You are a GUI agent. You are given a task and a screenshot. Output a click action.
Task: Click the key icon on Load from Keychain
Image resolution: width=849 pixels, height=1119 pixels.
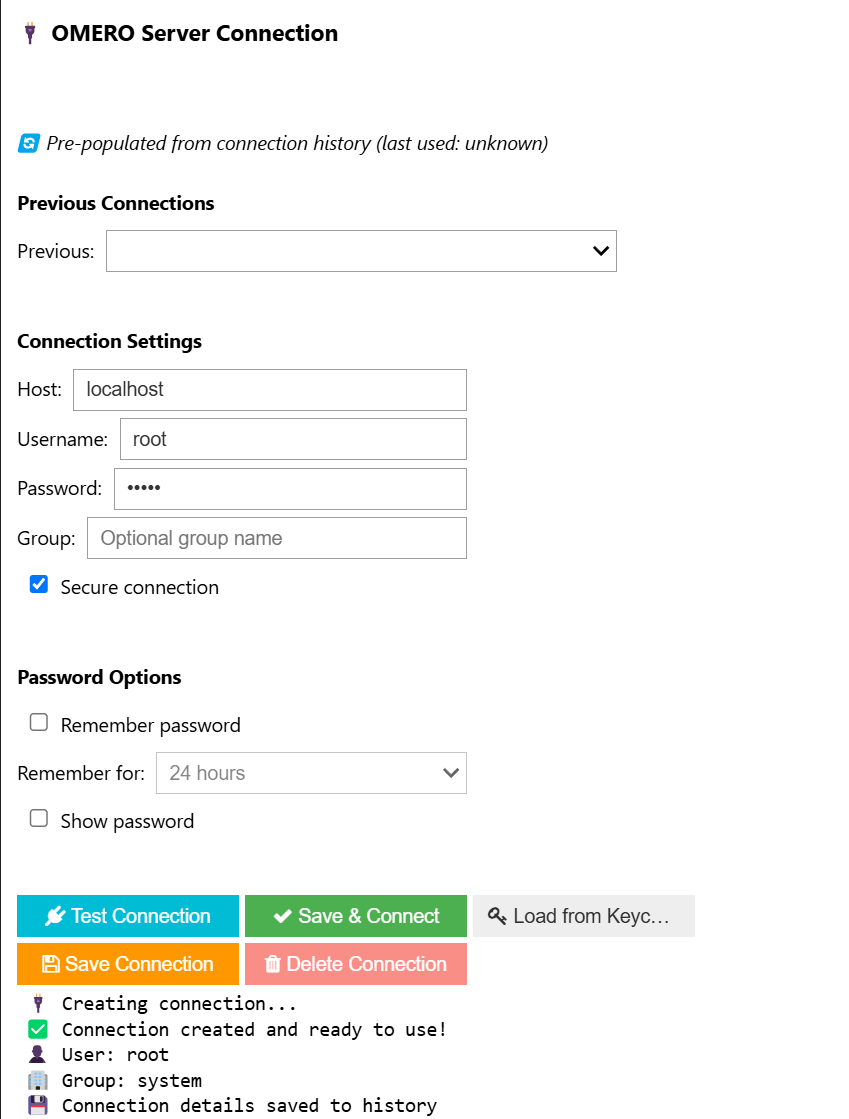497,916
